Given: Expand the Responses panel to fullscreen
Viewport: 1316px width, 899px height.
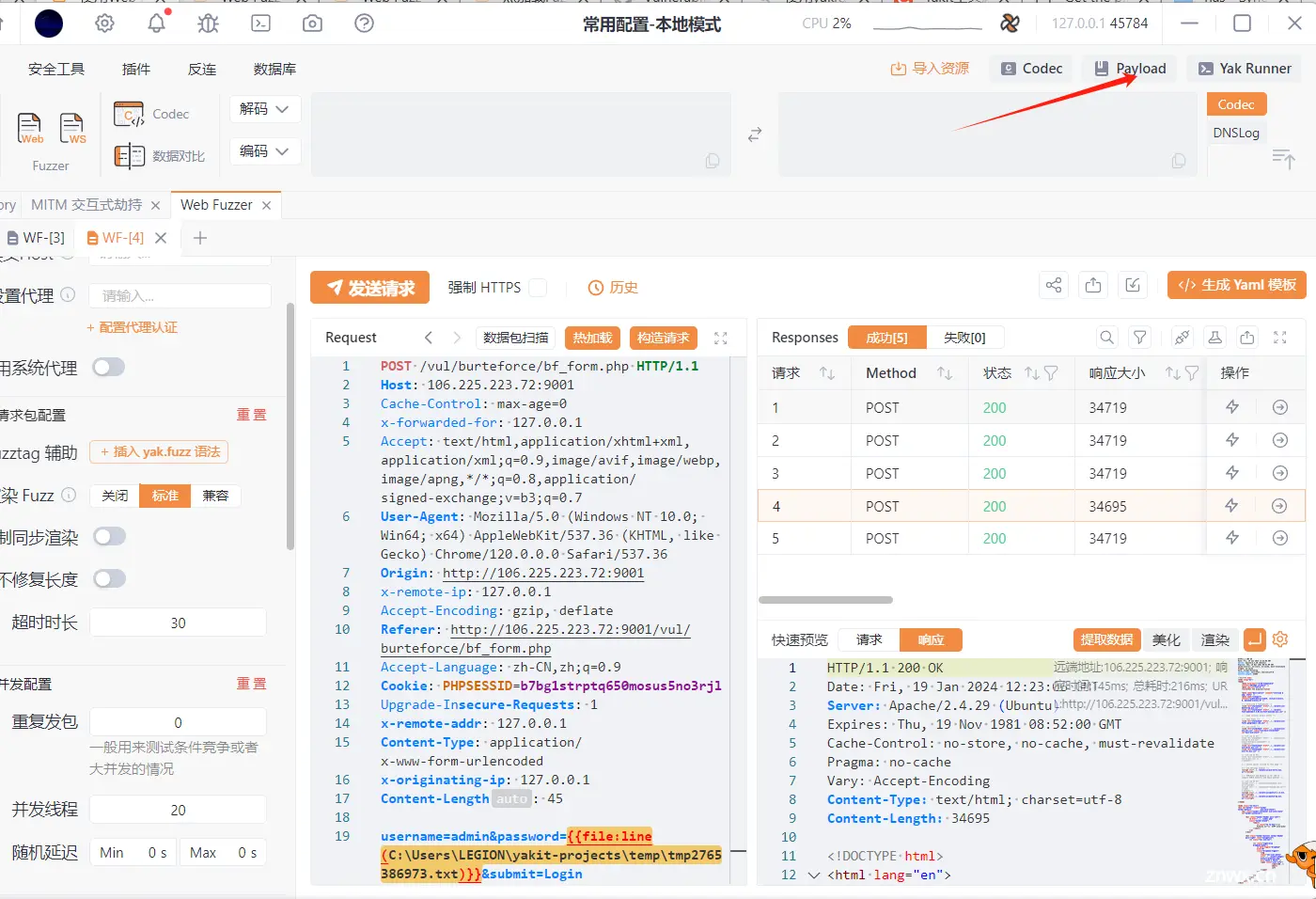Looking at the screenshot, I should point(1279,338).
